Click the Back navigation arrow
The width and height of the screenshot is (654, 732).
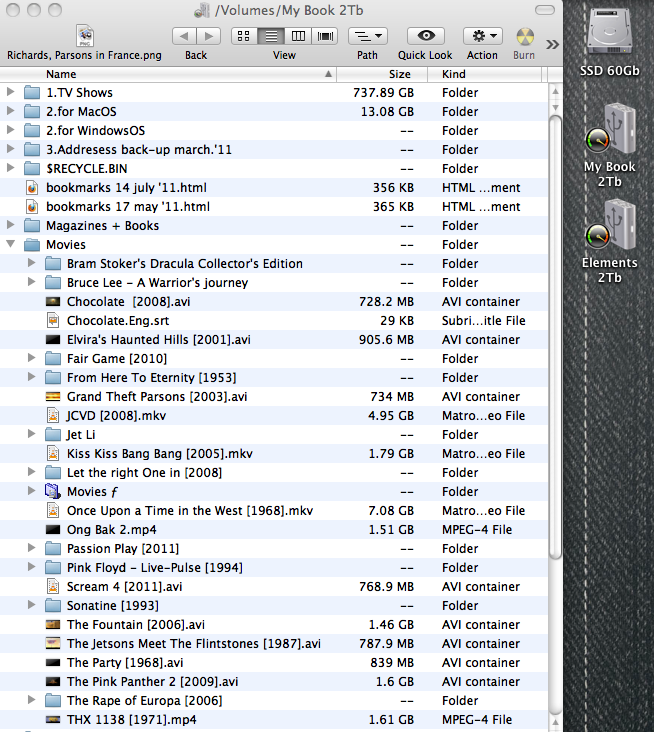coord(184,36)
